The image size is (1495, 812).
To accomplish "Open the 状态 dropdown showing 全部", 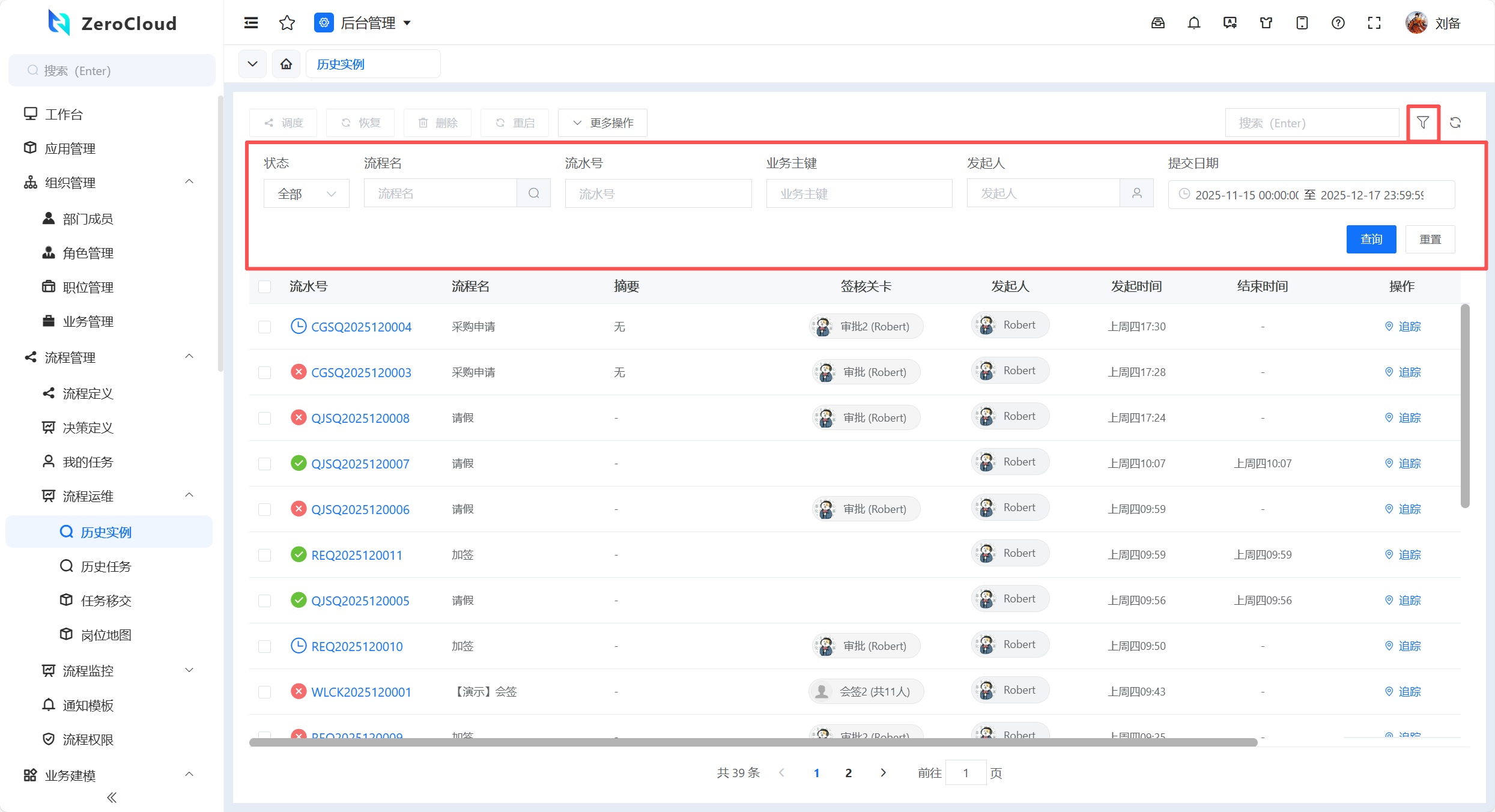I will [x=306, y=194].
